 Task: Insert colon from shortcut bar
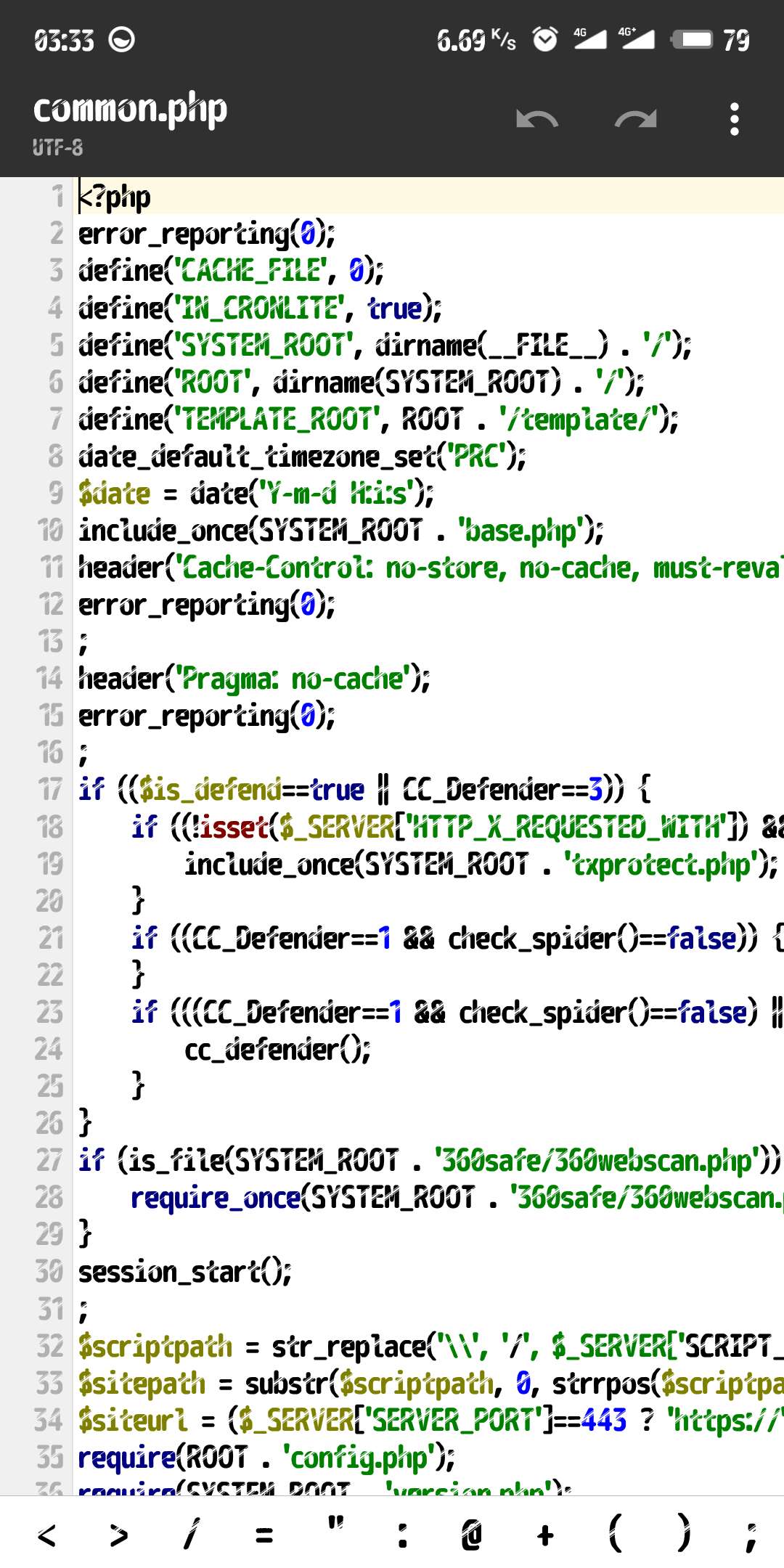pos(403,1535)
